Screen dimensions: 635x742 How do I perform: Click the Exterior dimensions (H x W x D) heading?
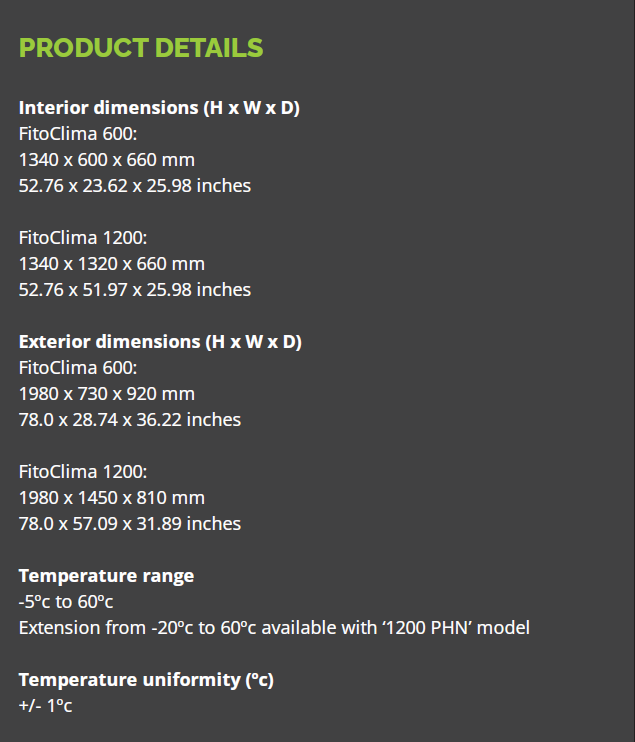(160, 342)
